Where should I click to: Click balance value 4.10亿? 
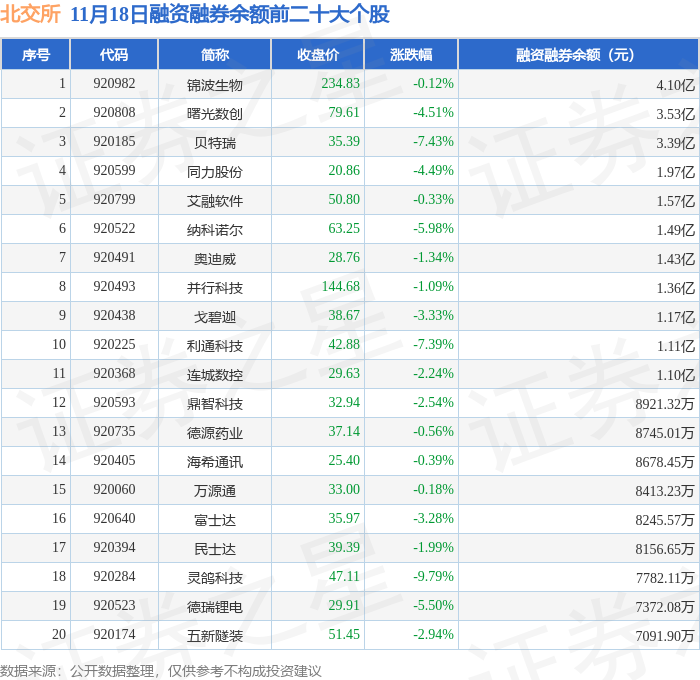[x=675, y=85]
